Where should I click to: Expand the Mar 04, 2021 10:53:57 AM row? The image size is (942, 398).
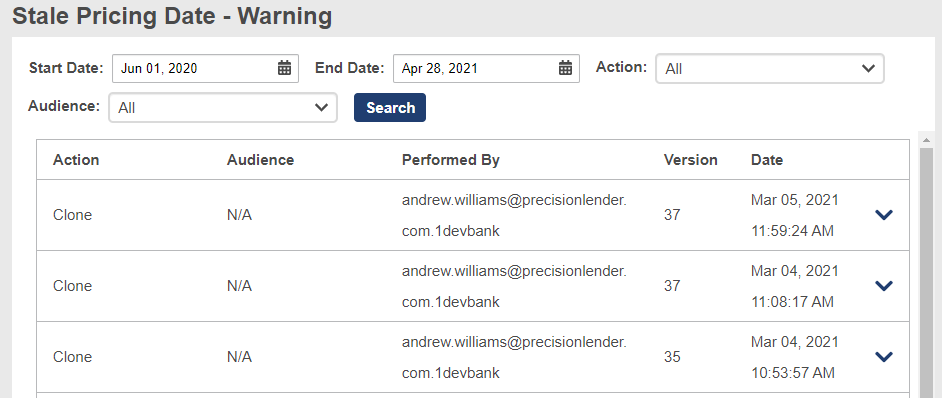click(884, 357)
